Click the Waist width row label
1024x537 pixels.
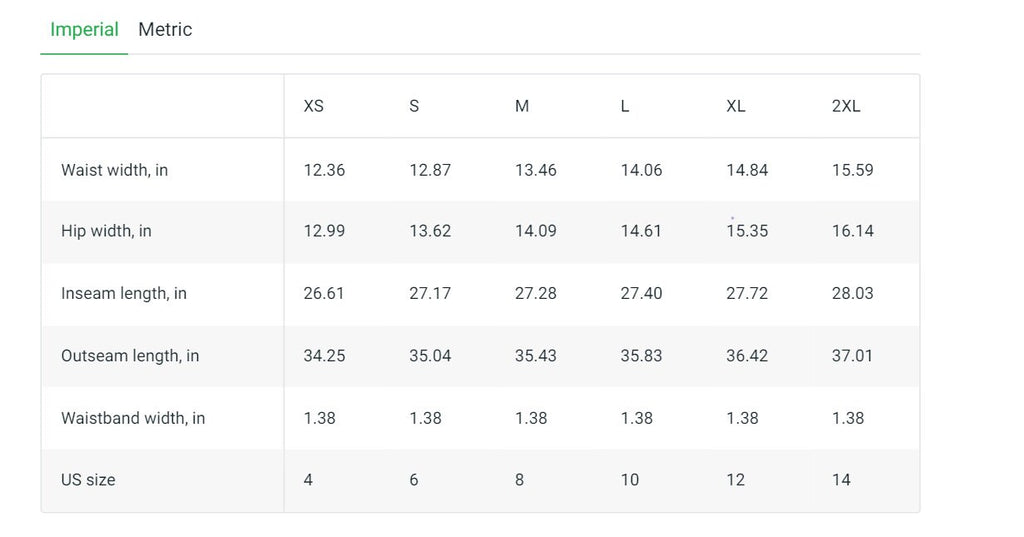[x=114, y=170]
